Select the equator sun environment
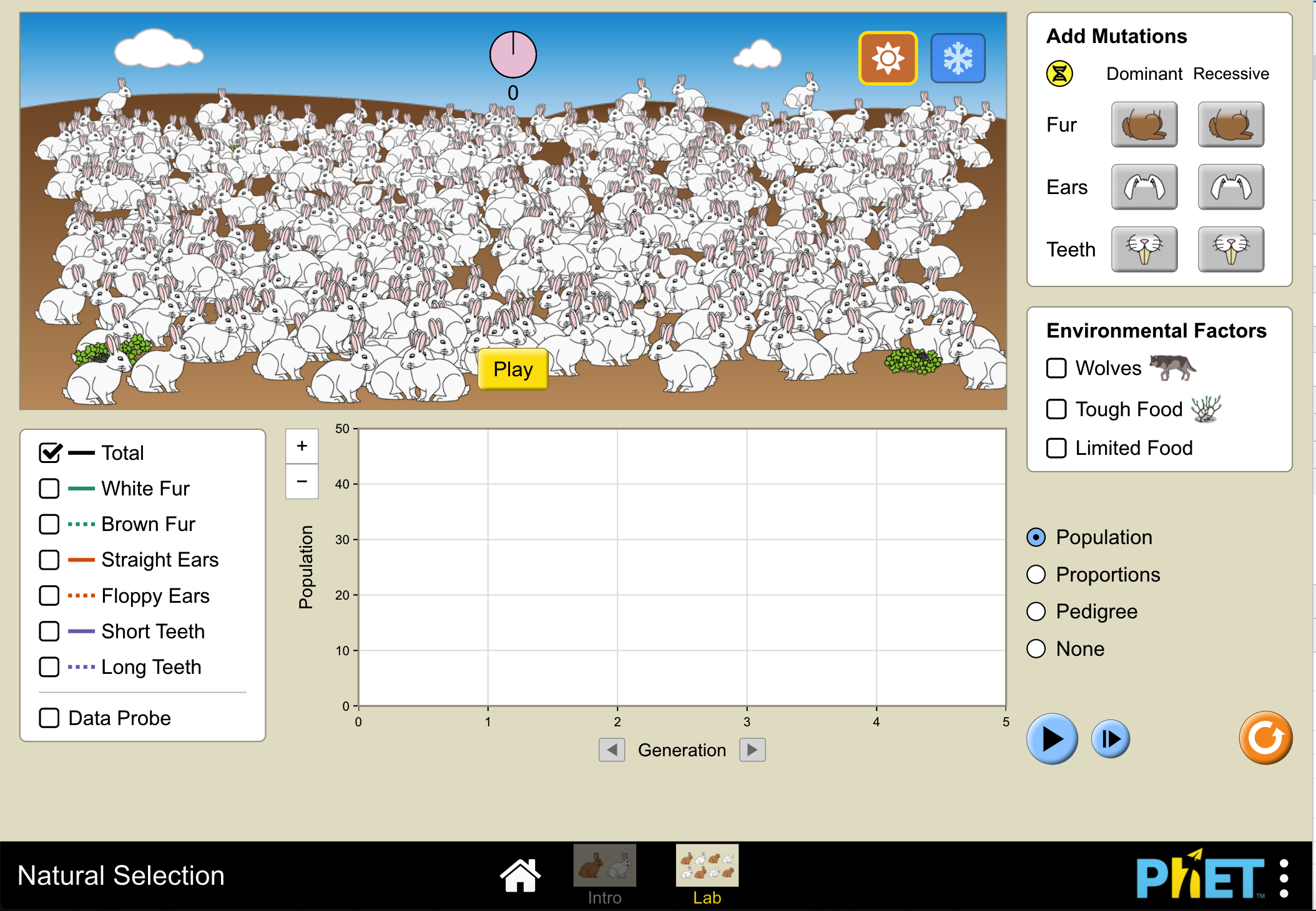Screen dimensions: 1316x911 pyautogui.click(x=888, y=57)
